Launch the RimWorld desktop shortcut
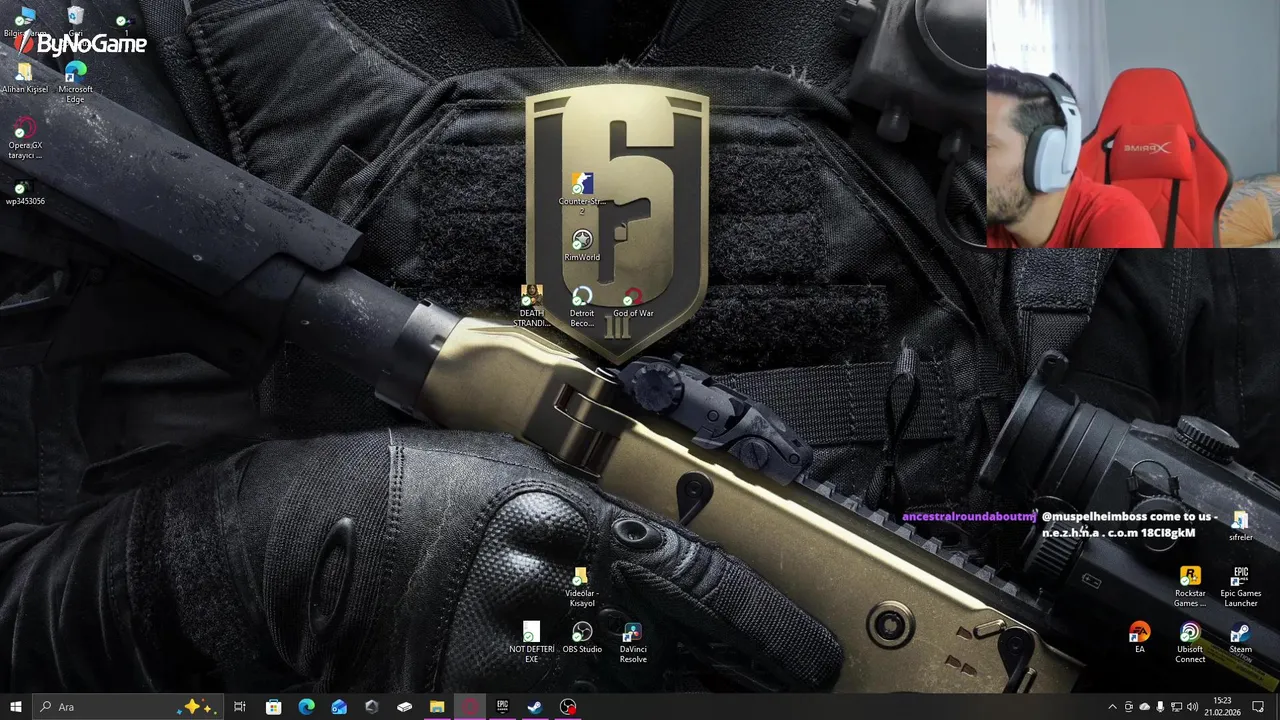 (x=582, y=245)
